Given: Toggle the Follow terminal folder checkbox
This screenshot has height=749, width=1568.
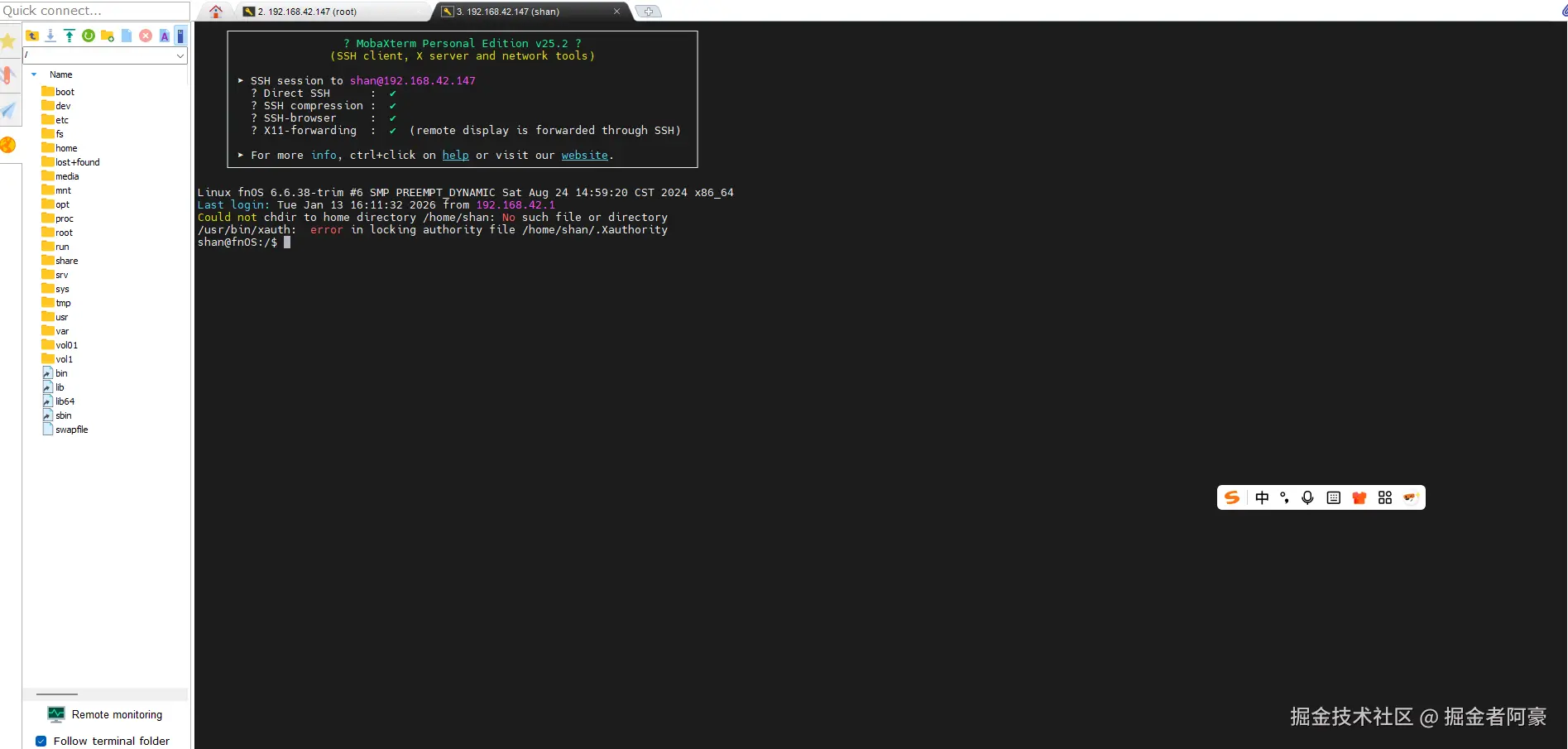Looking at the screenshot, I should [41, 741].
